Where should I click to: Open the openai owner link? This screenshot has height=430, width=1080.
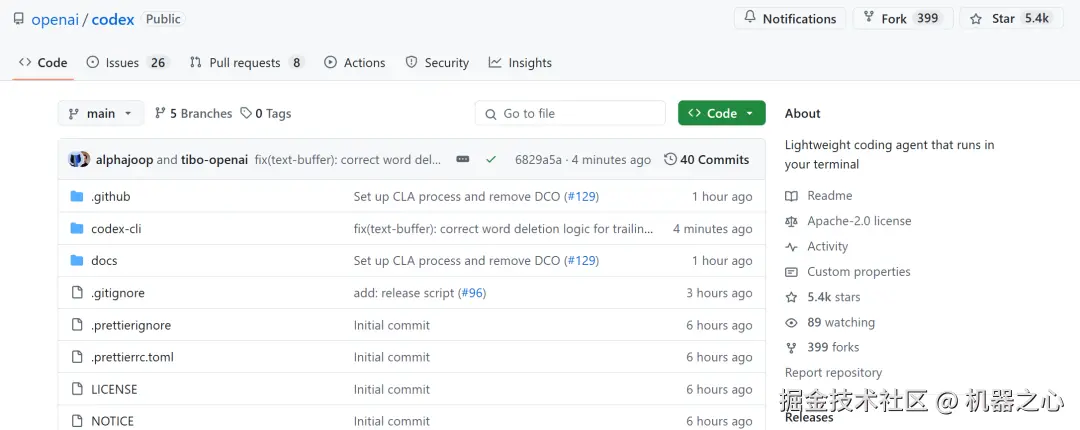55,19
